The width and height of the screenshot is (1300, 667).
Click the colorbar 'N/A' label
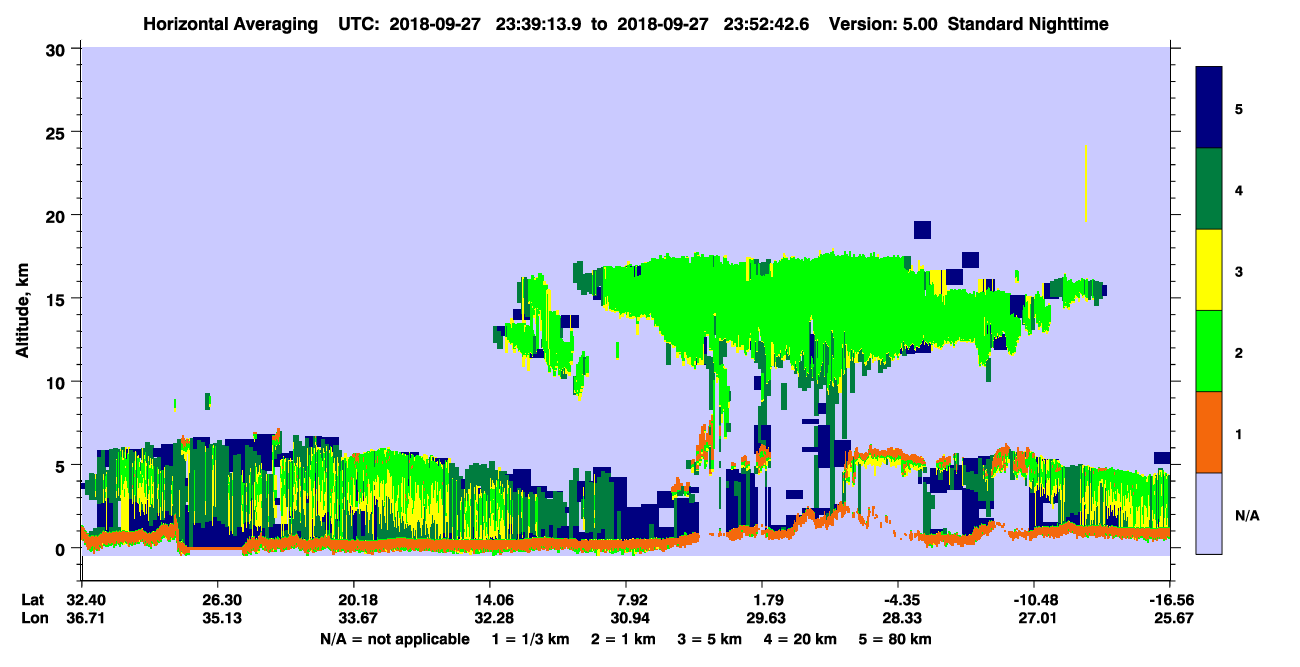(1247, 515)
